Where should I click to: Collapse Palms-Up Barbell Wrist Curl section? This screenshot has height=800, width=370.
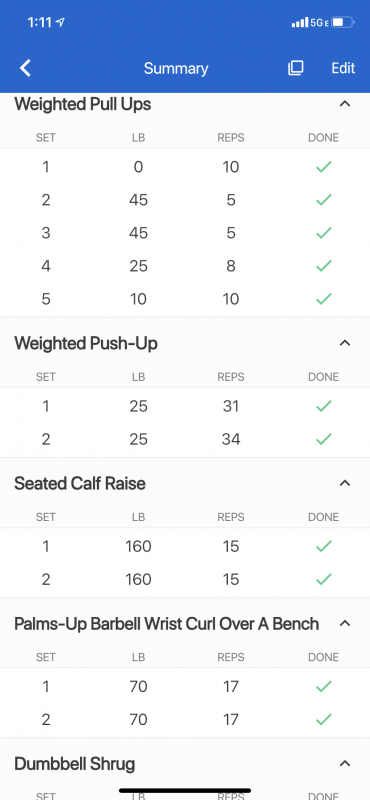pos(345,623)
